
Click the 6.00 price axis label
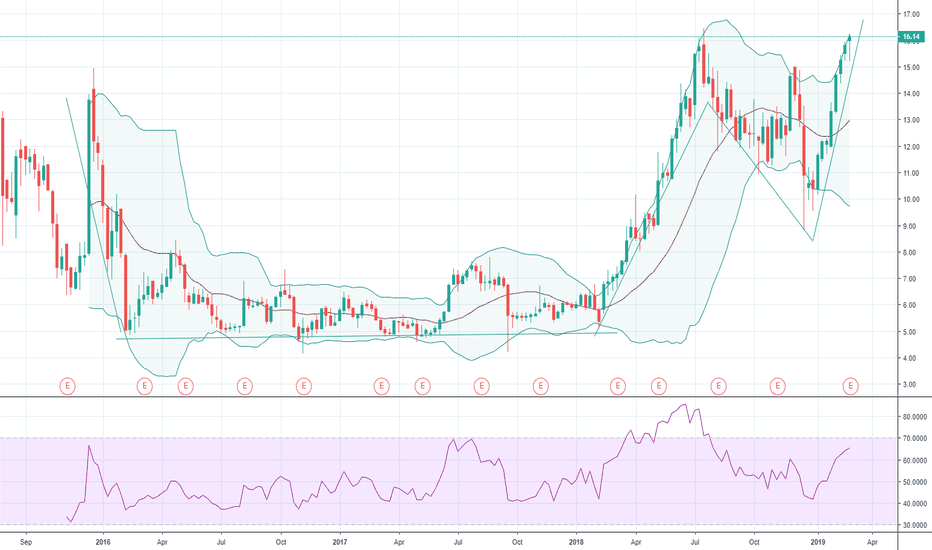(912, 306)
